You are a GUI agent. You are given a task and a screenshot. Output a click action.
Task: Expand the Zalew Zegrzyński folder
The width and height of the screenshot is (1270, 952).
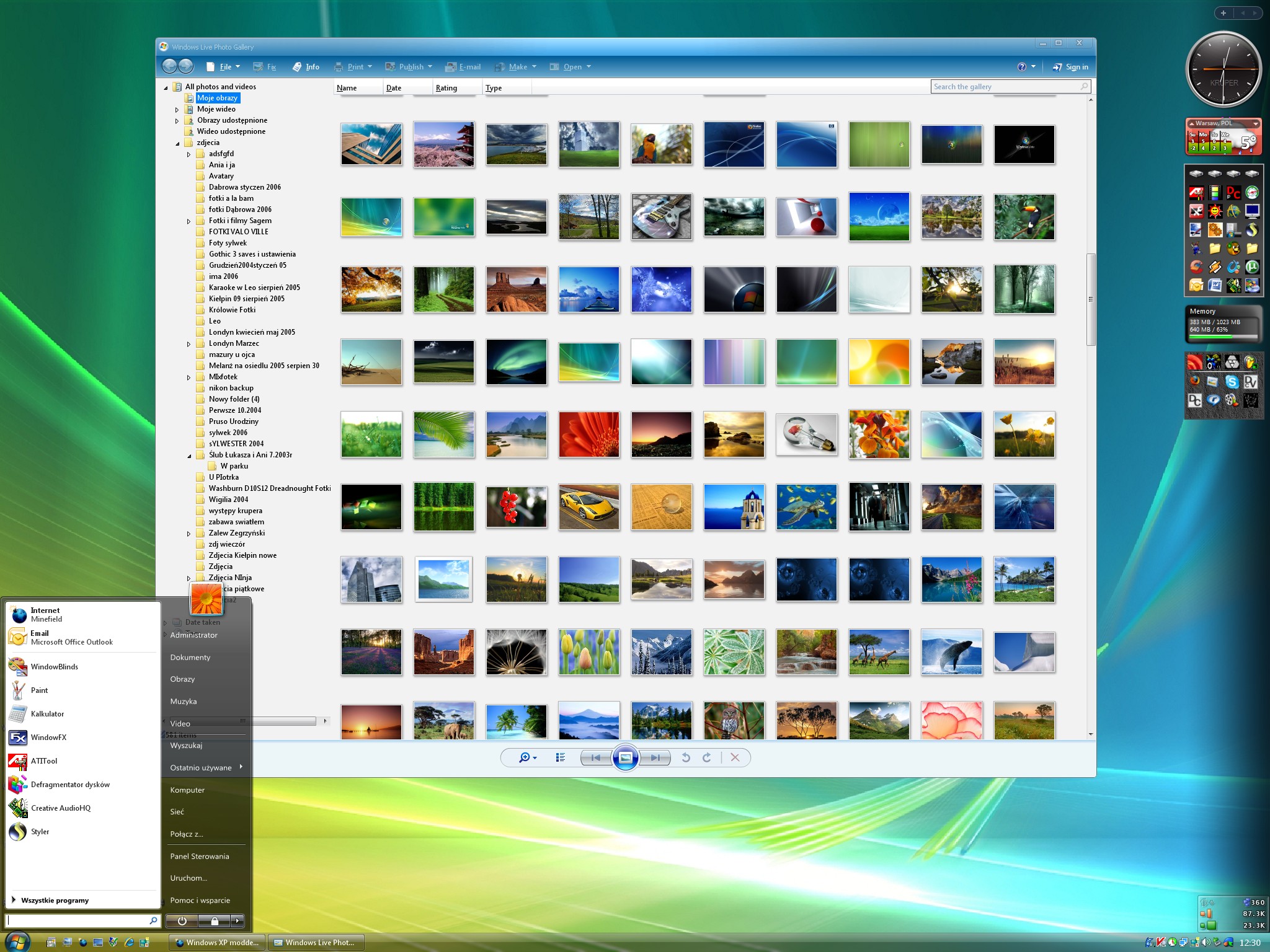(189, 533)
